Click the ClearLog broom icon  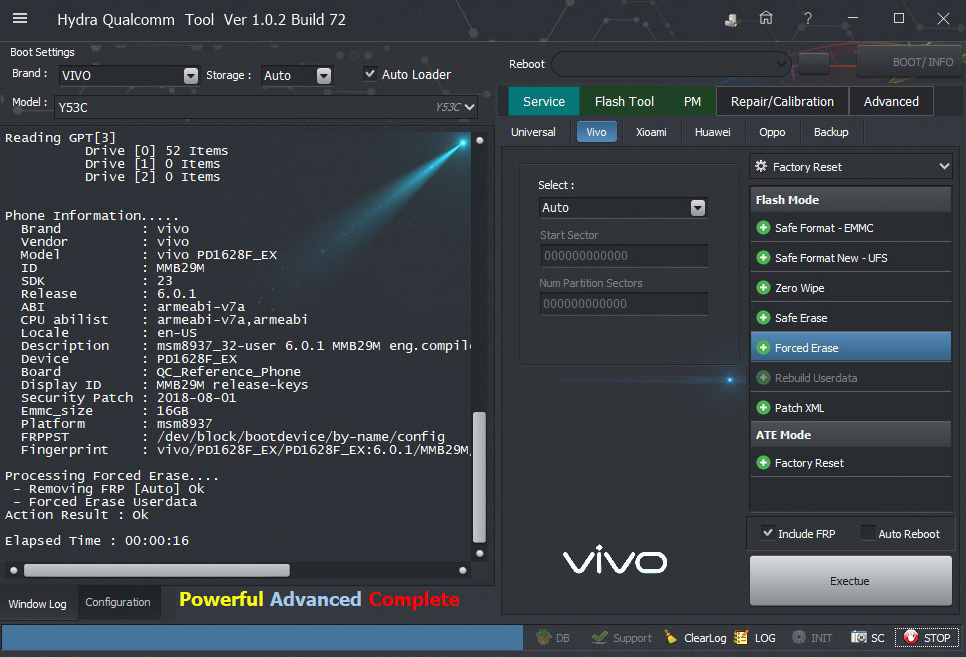point(671,637)
